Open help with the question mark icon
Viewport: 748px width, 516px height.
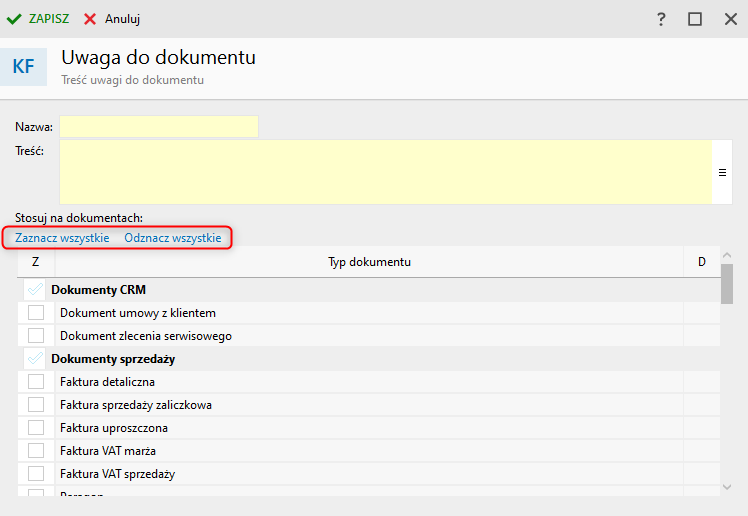[x=661, y=19]
